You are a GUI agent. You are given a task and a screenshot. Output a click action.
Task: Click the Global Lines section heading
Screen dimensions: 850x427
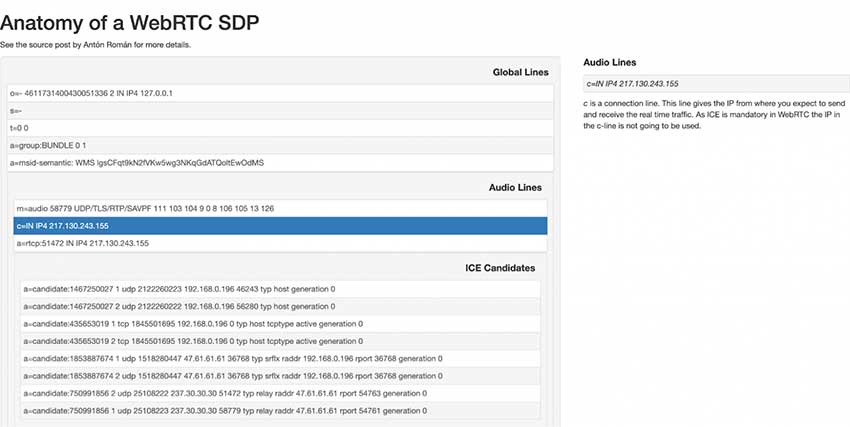(520, 72)
